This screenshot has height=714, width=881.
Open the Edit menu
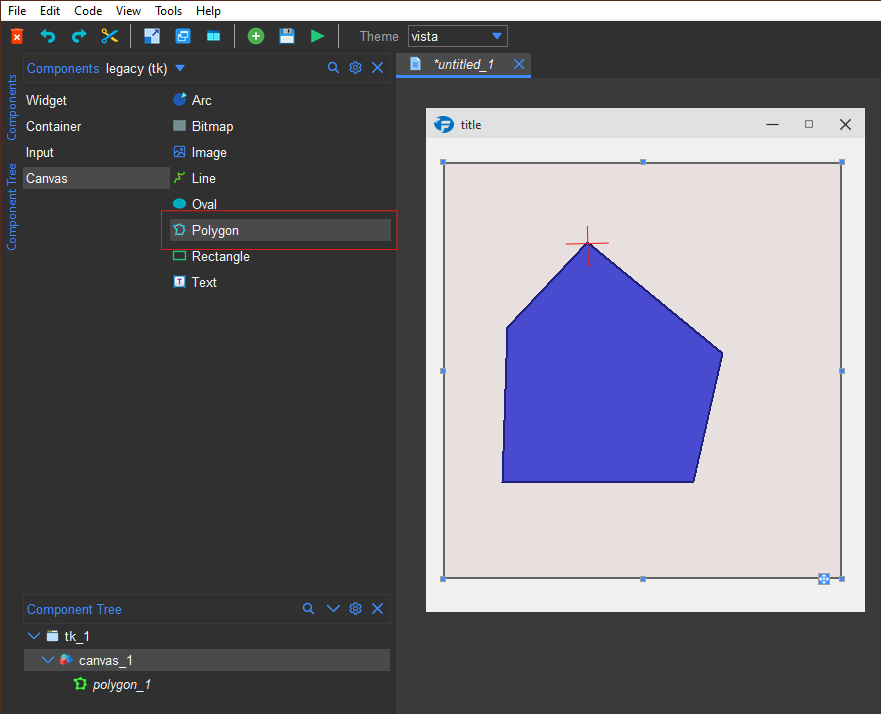(50, 11)
